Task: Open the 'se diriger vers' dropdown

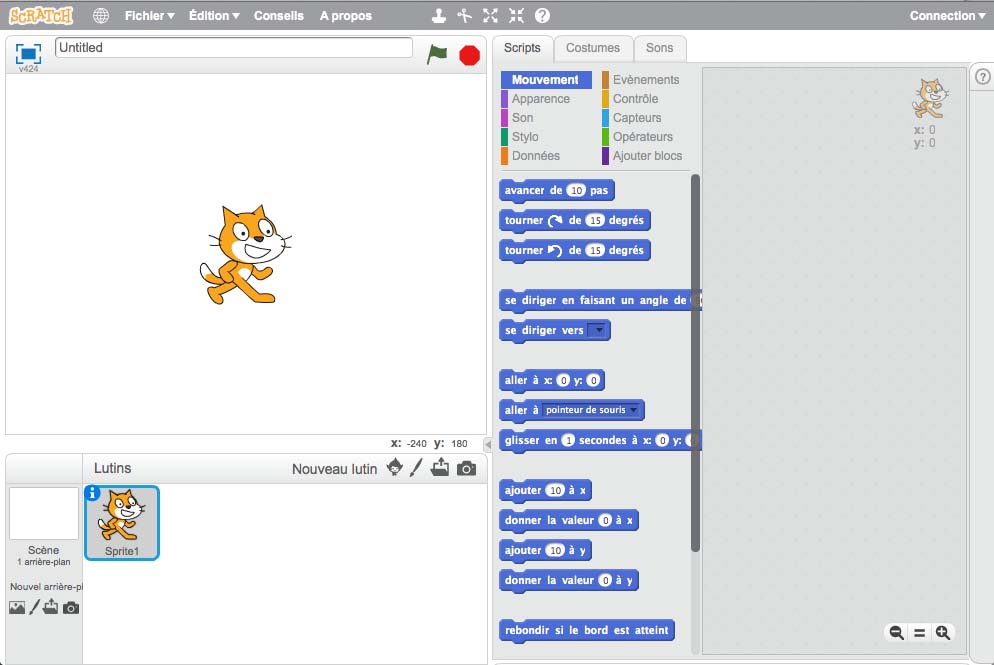Action: coord(597,330)
